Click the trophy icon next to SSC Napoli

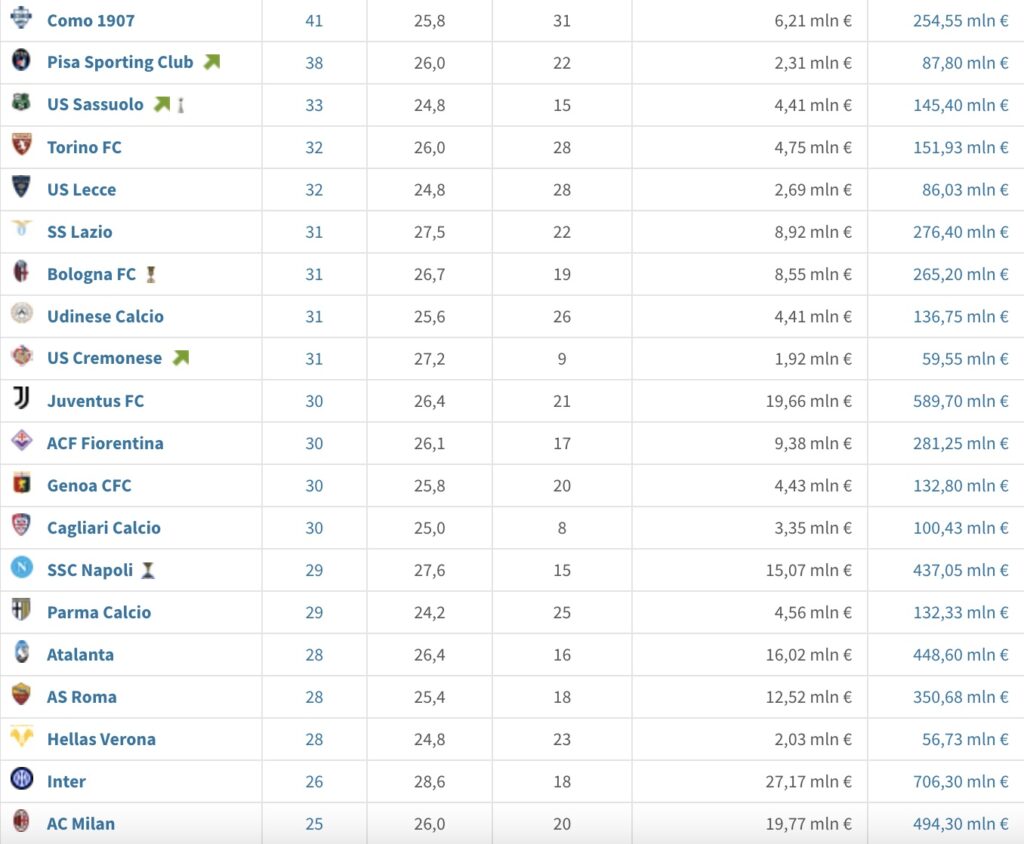coord(148,570)
